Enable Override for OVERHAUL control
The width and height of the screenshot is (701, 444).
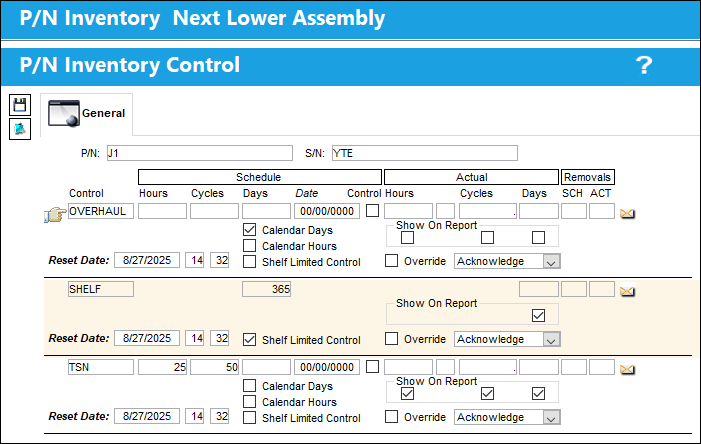pos(392,260)
